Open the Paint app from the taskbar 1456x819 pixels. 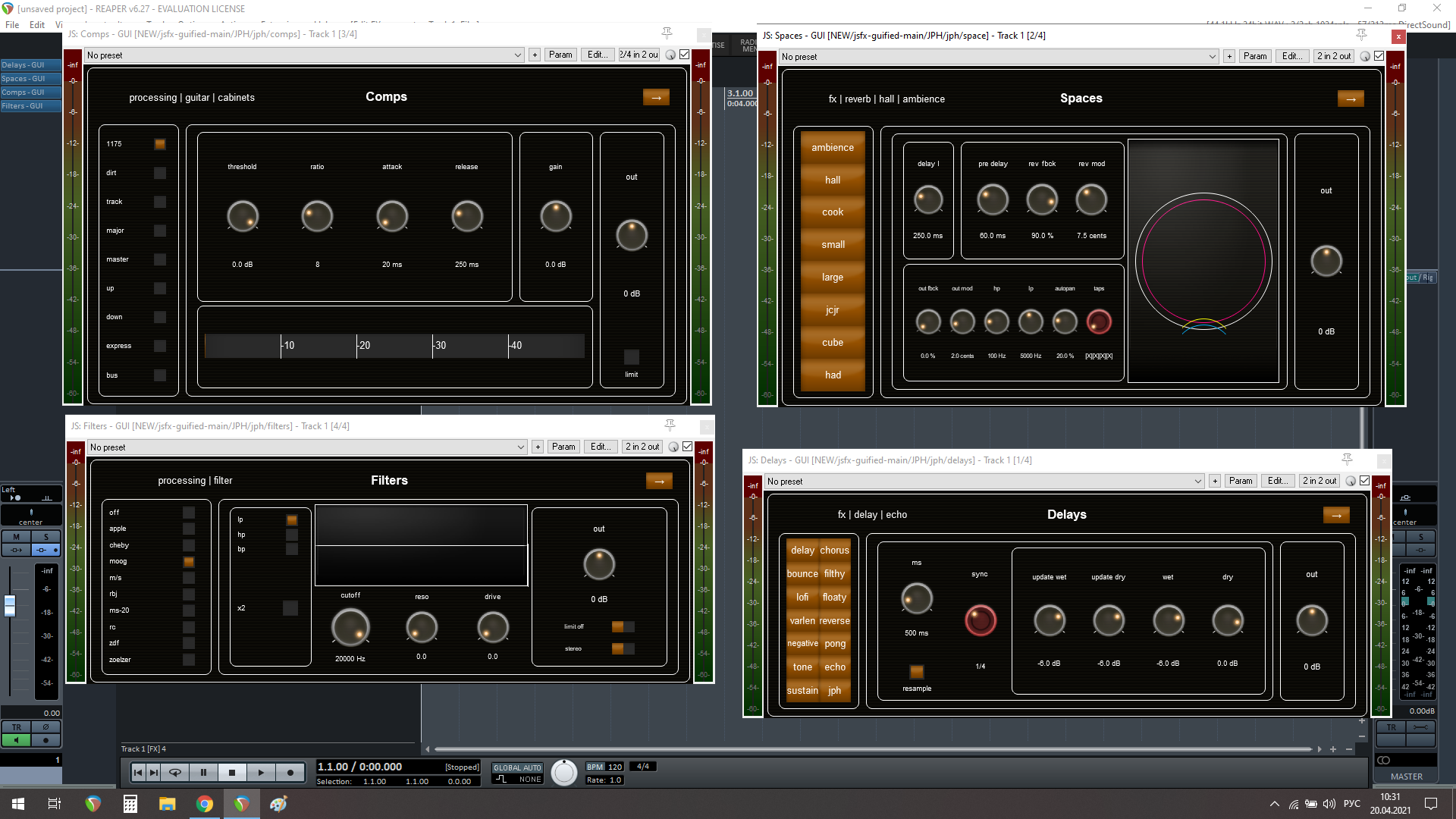tap(278, 804)
